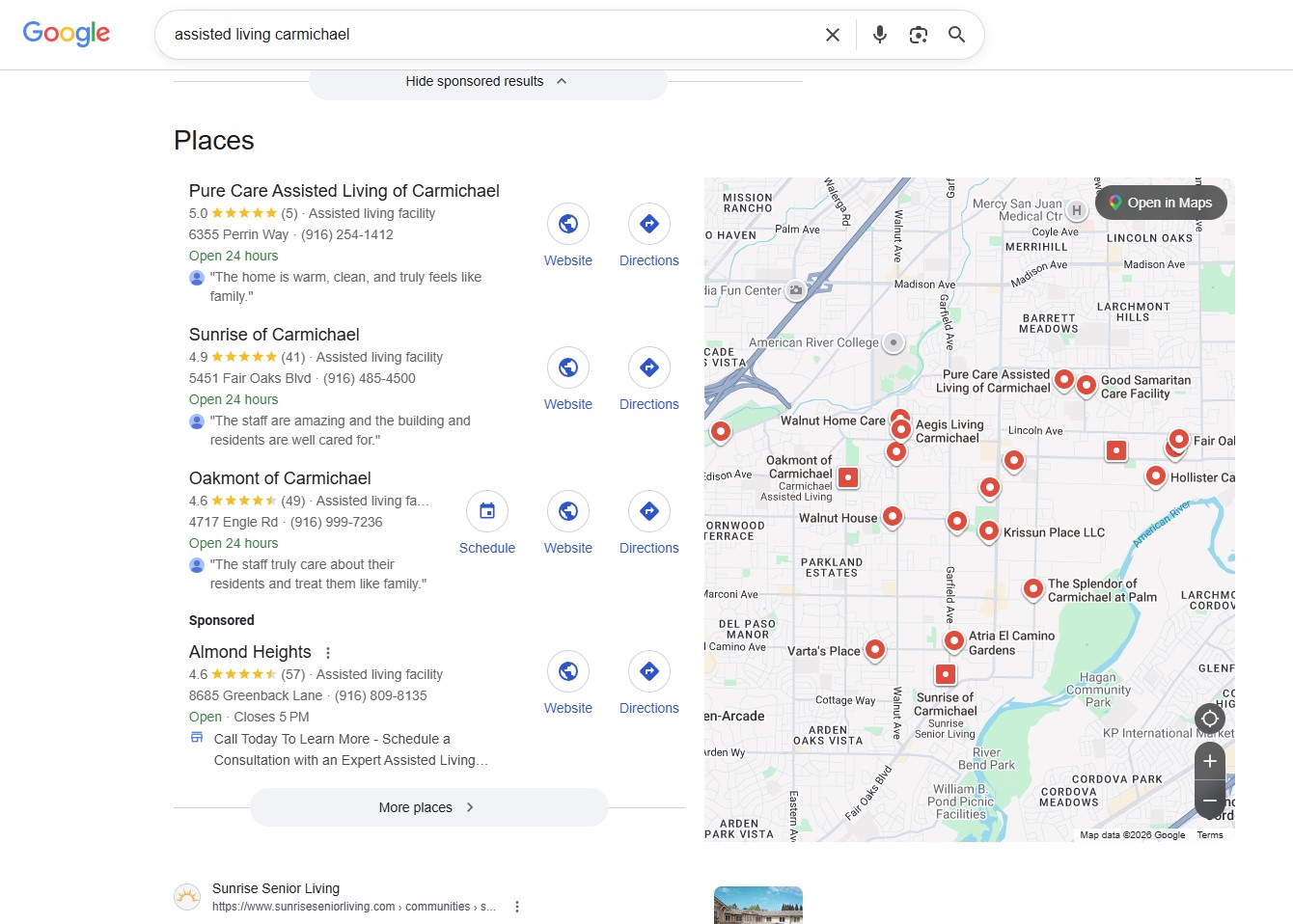Select Walnut House map pin
Image resolution: width=1293 pixels, height=924 pixels.
(x=893, y=517)
